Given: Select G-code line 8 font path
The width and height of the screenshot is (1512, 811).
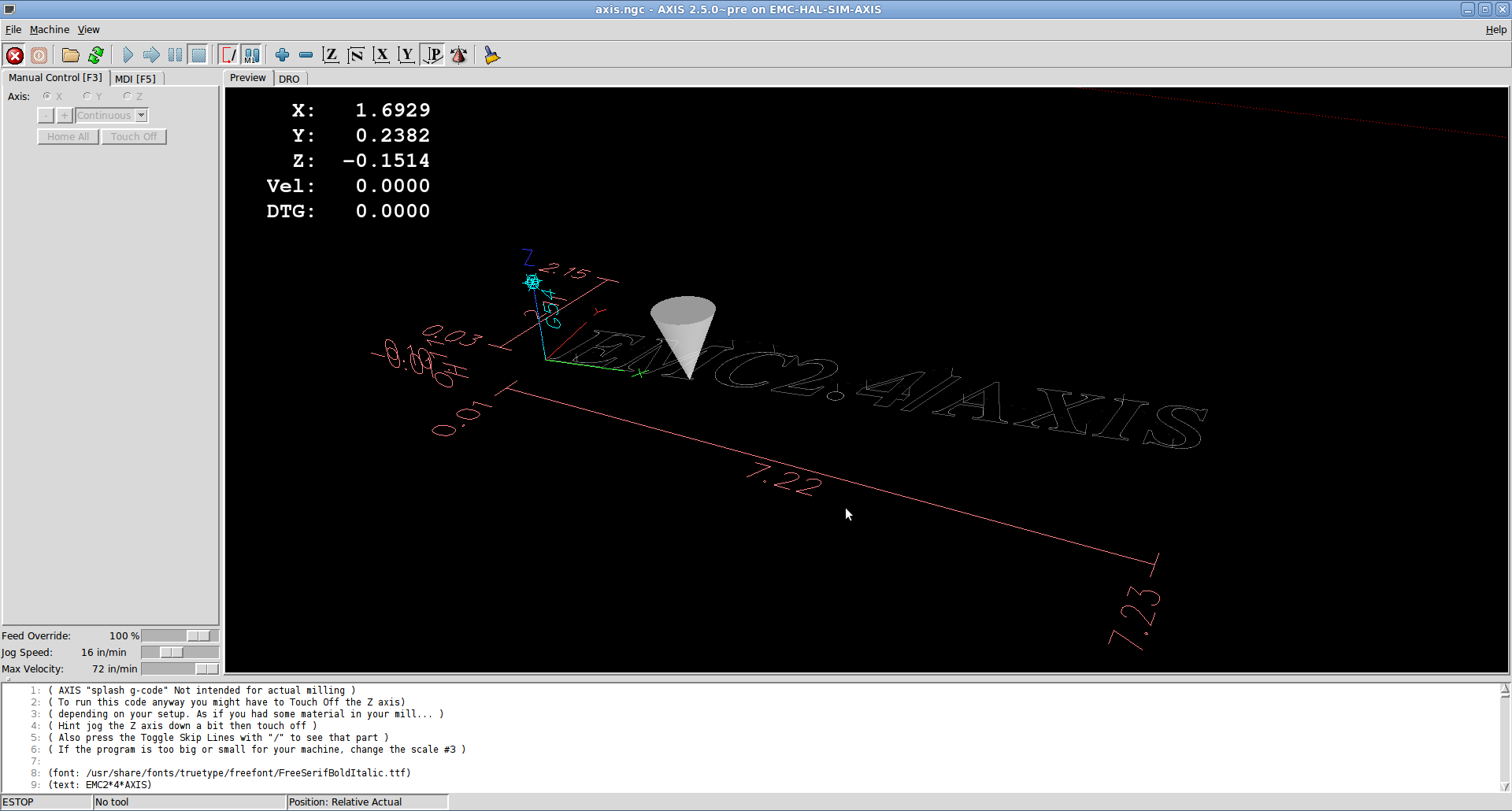Looking at the screenshot, I should click(230, 773).
